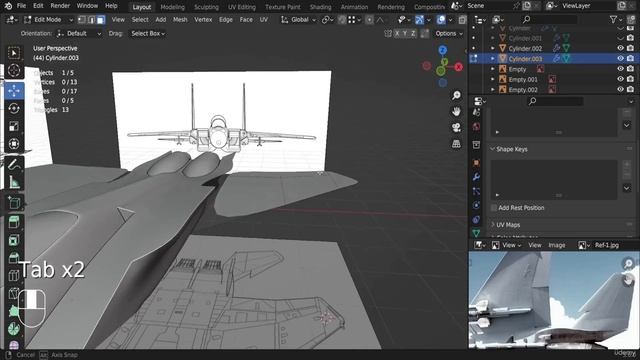The height and width of the screenshot is (360, 640).
Task: Select the Inset Faces tool
Action: (x=14, y=240)
